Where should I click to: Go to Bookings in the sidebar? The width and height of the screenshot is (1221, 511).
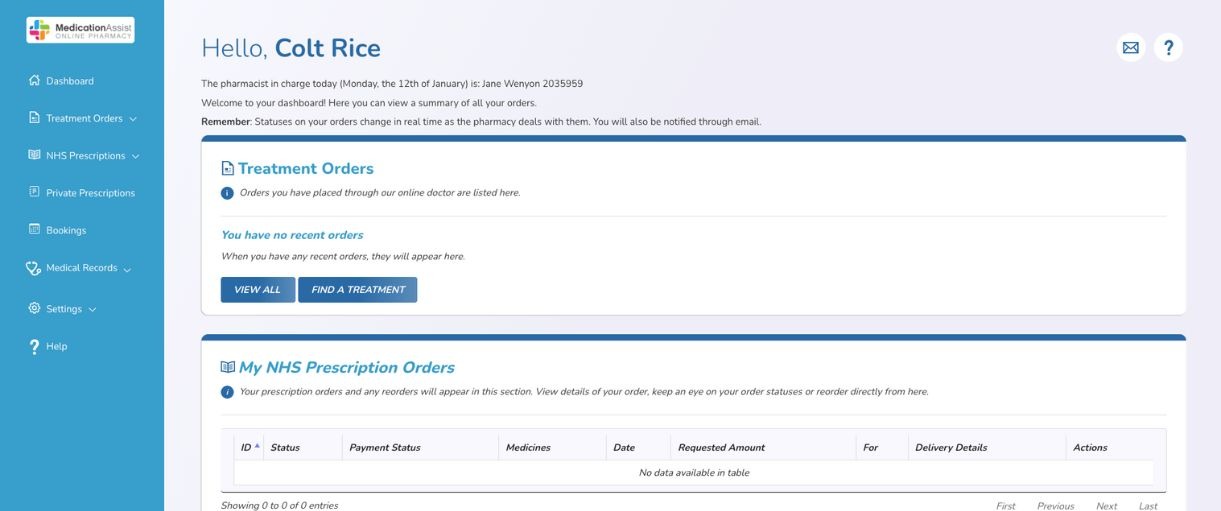pyautogui.click(x=66, y=230)
